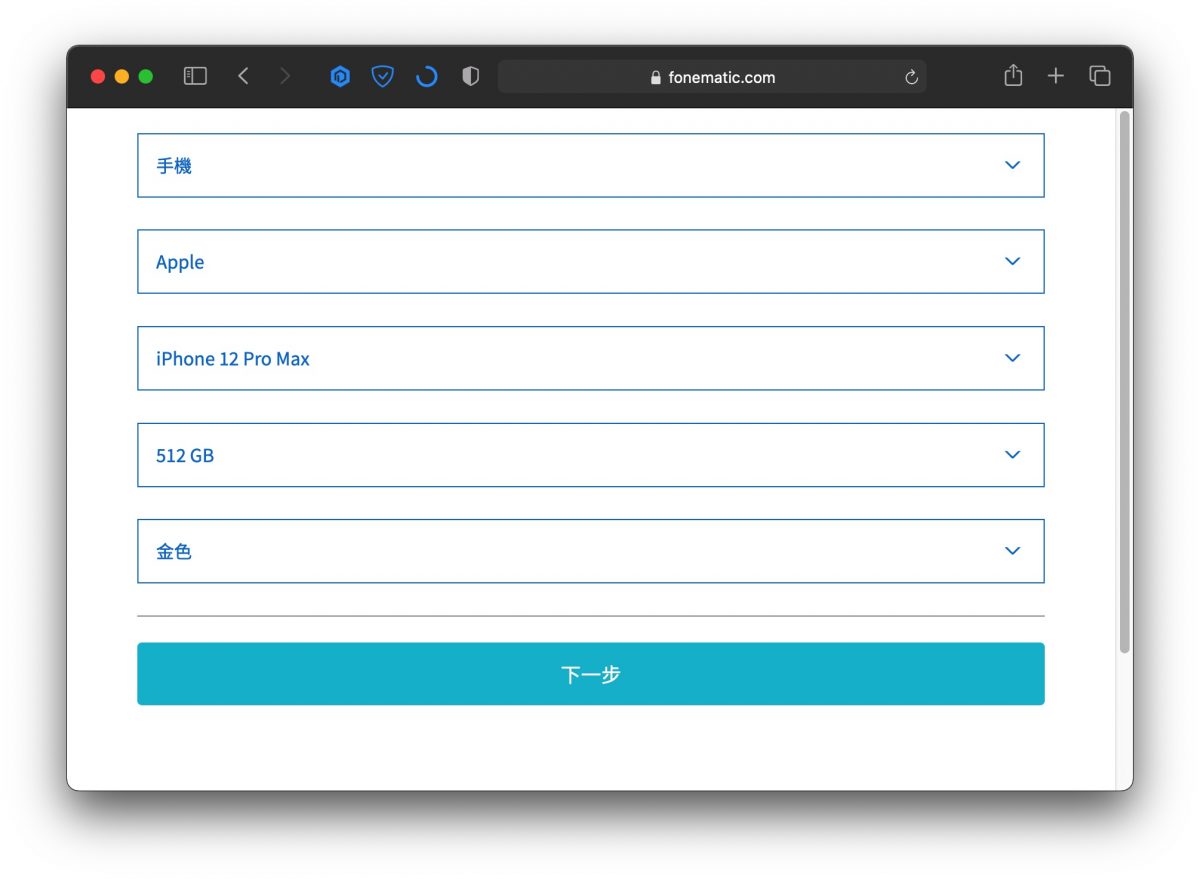Click the fonematic.com address bar

pos(712,77)
